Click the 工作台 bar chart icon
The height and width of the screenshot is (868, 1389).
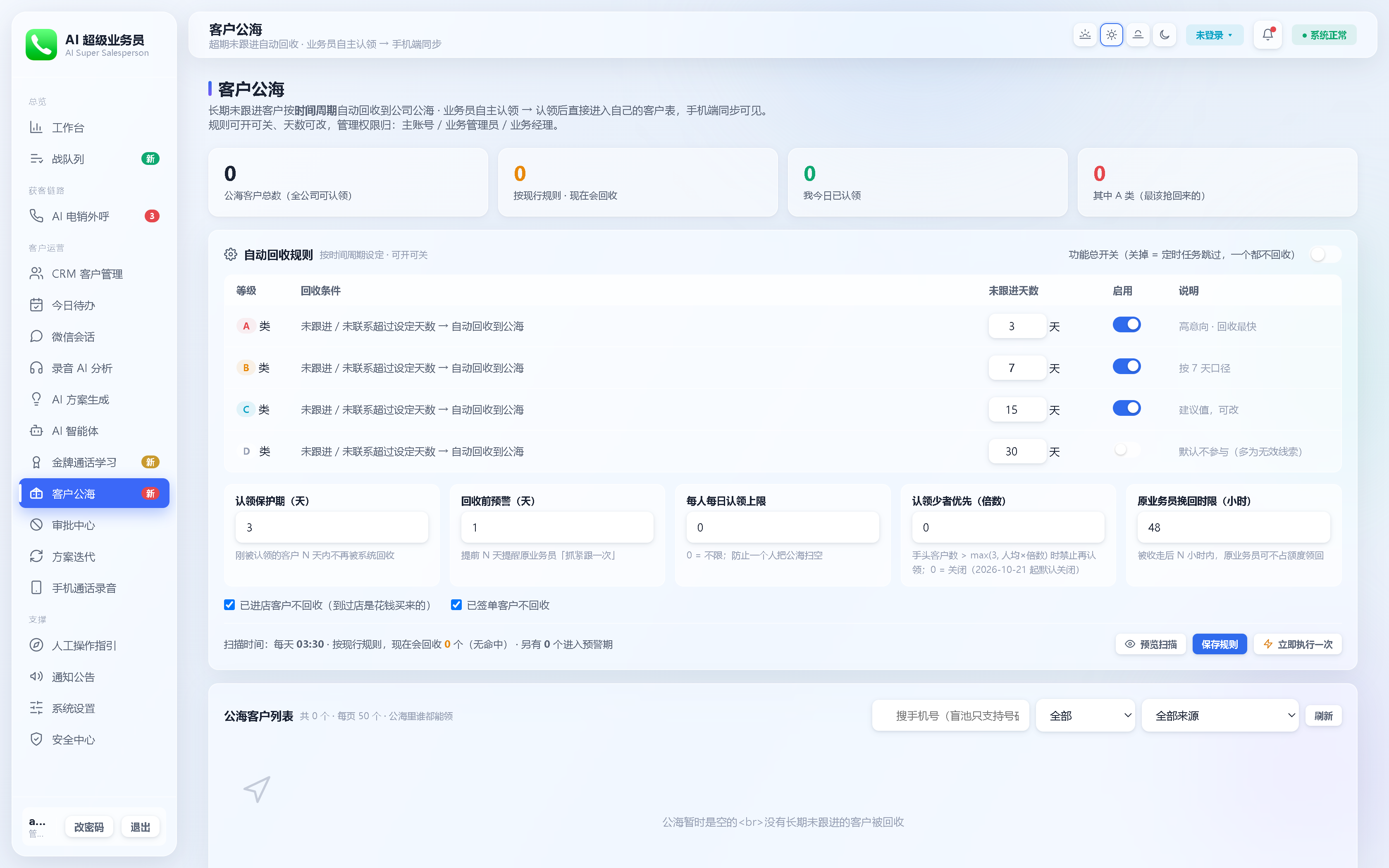(x=36, y=127)
